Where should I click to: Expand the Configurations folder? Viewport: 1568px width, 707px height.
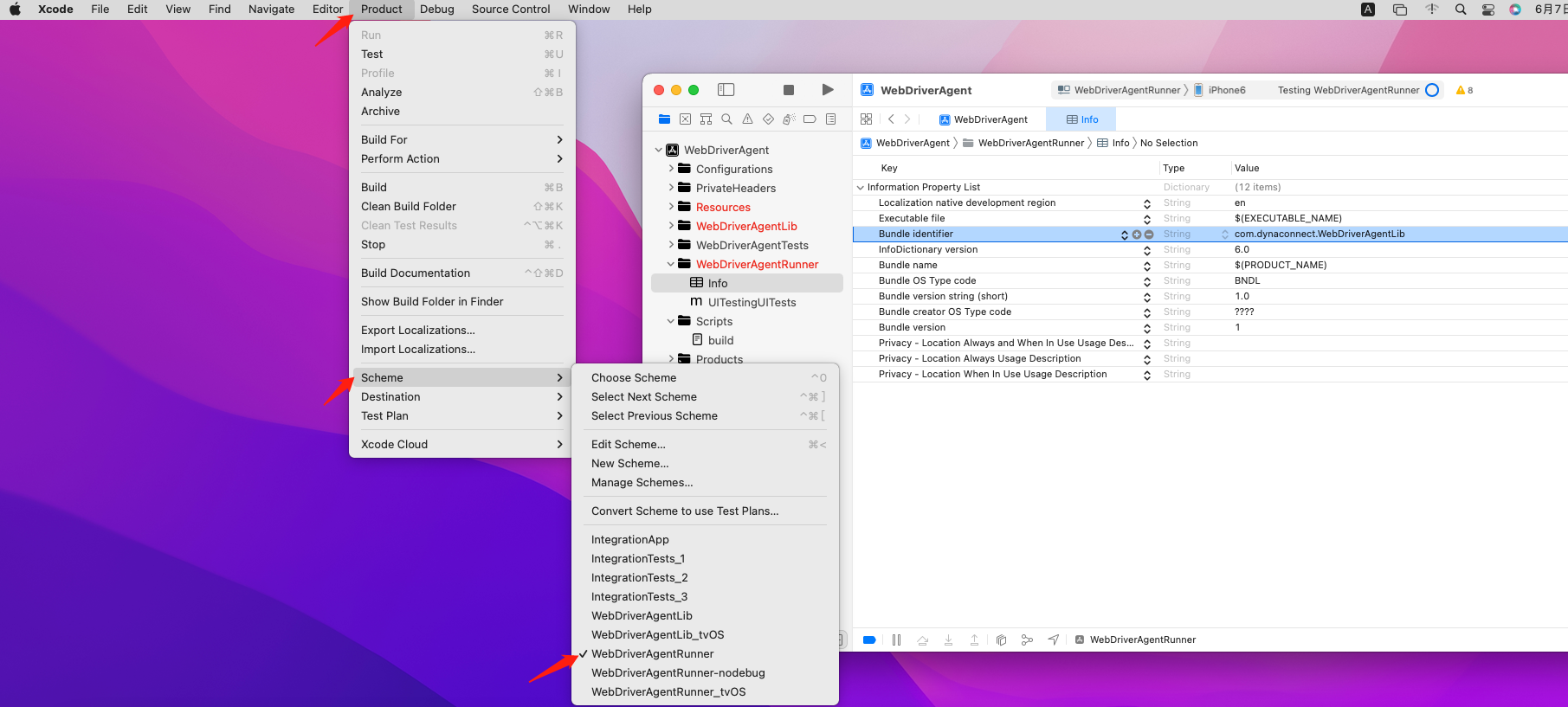[x=671, y=169]
